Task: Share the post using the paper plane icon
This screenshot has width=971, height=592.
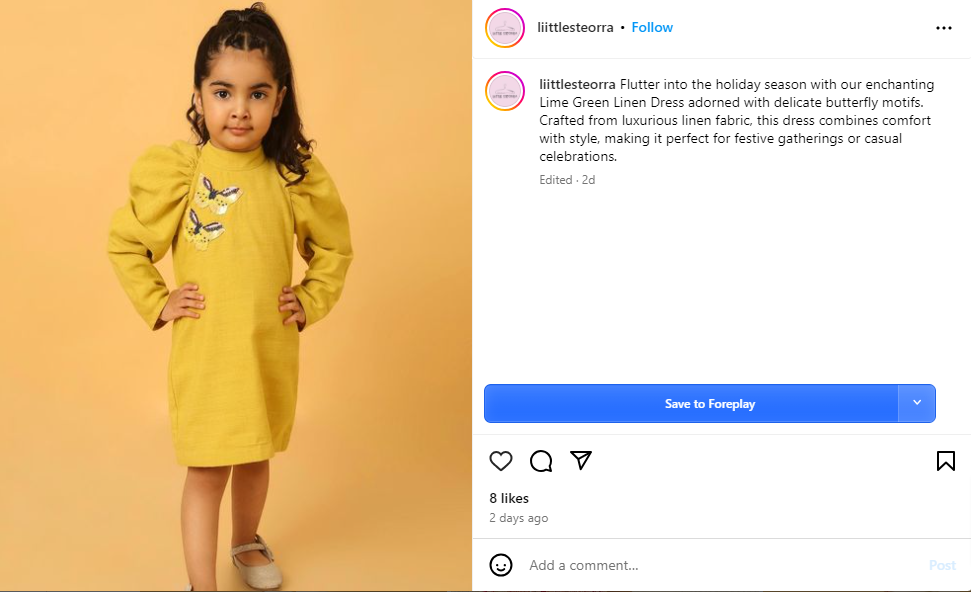Action: (581, 460)
